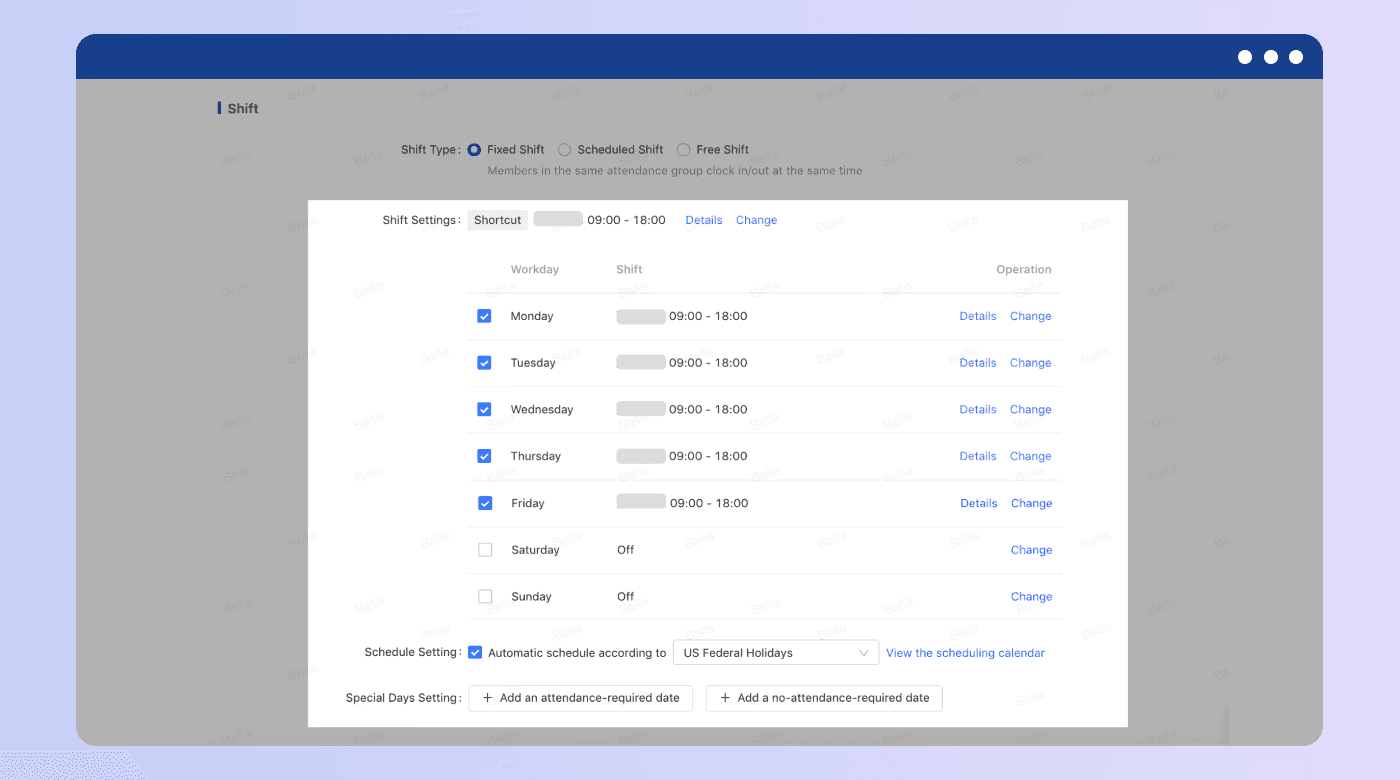View Thursday shift Details
The height and width of the screenshot is (780, 1400).
coord(978,456)
